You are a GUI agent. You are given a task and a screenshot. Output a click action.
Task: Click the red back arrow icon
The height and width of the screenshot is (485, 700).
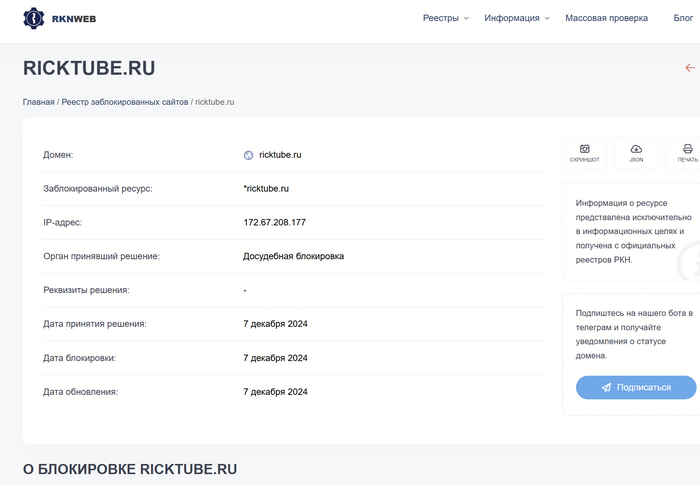point(689,68)
